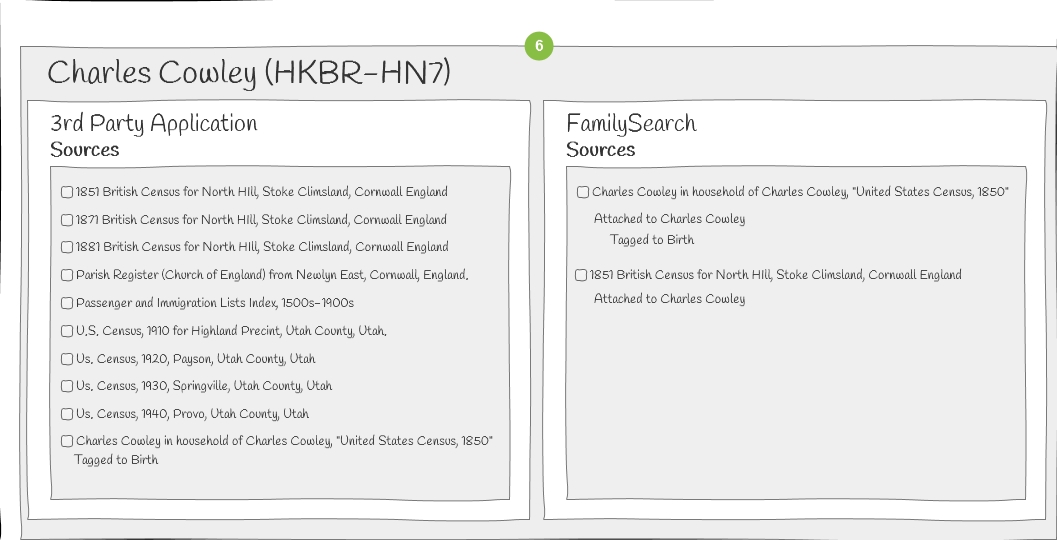The image size is (1057, 540).
Task: Click the Charles Cowley (HKBR-HN7) heading
Action: pos(249,73)
